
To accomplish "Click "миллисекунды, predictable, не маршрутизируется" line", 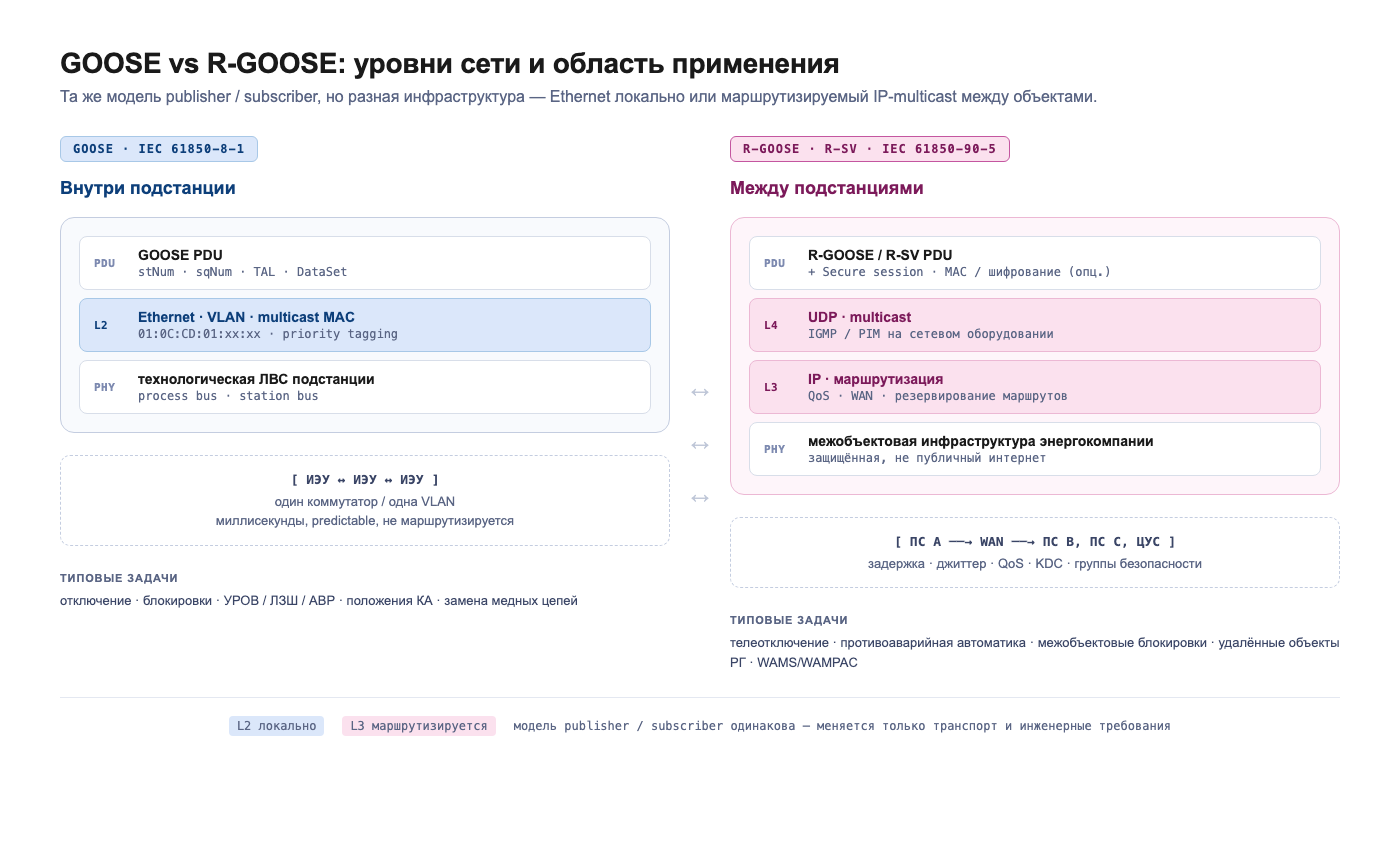I will [365, 521].
